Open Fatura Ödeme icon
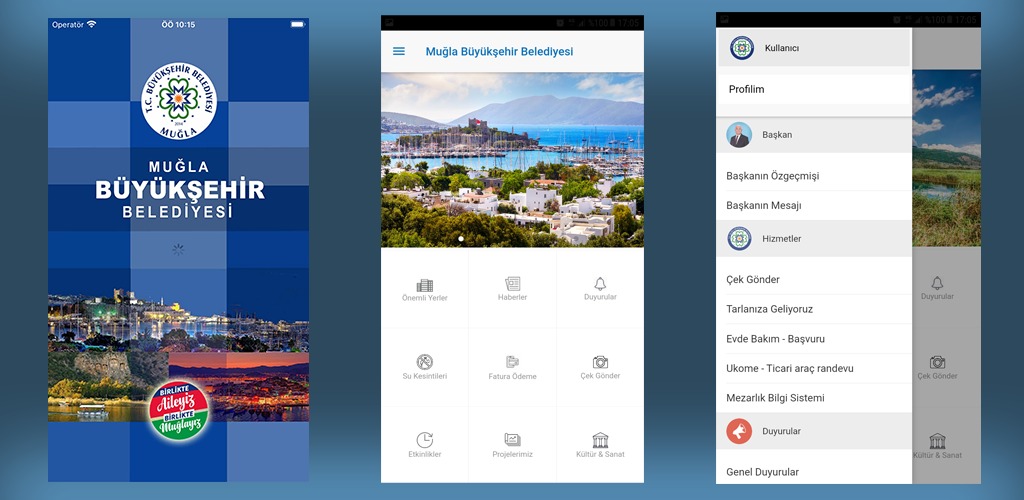The image size is (1024, 500). point(513,362)
